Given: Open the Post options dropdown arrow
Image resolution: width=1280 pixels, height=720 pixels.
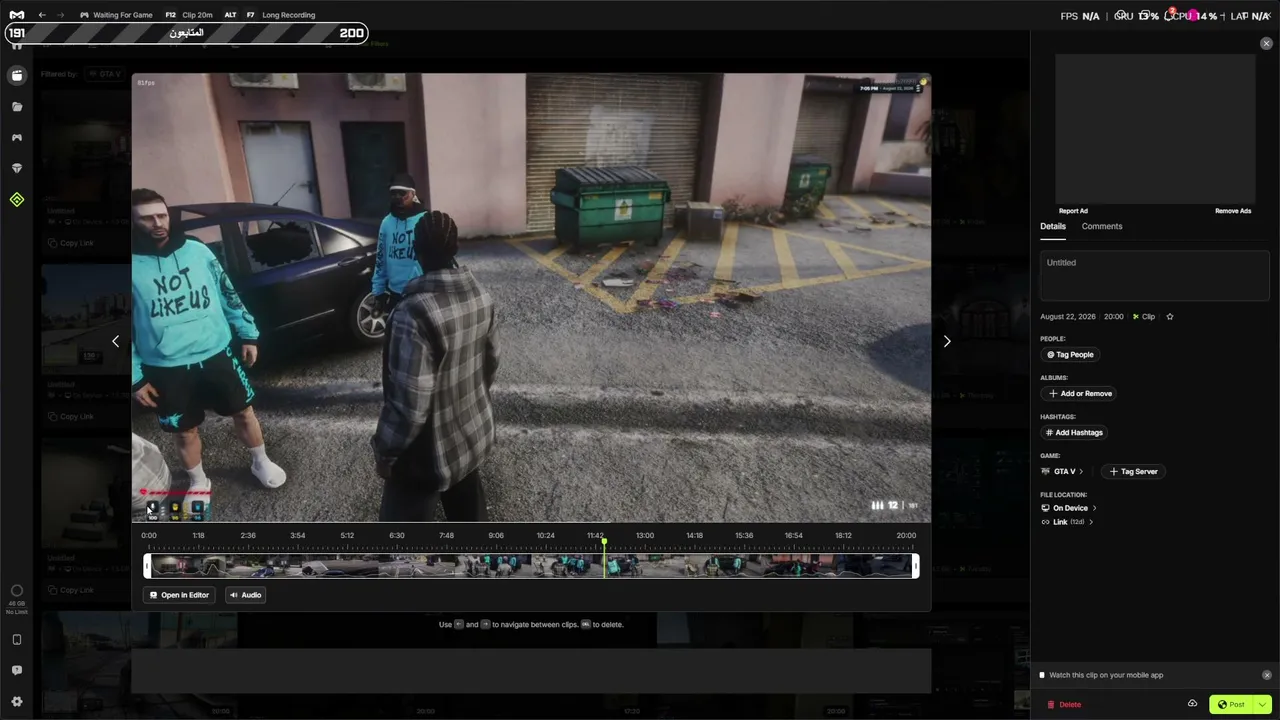Looking at the screenshot, I should [1263, 704].
